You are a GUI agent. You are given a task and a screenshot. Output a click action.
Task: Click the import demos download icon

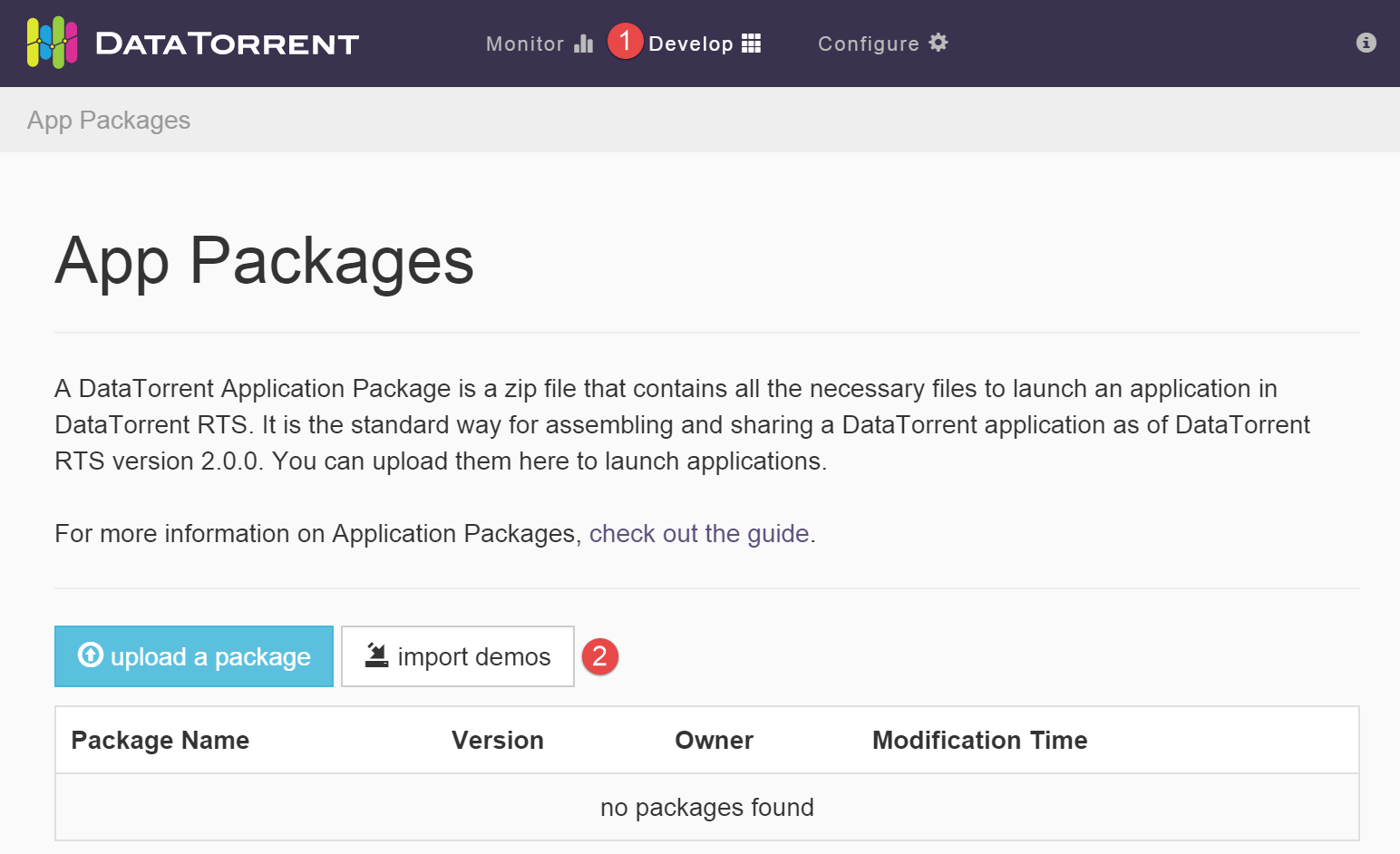376,655
